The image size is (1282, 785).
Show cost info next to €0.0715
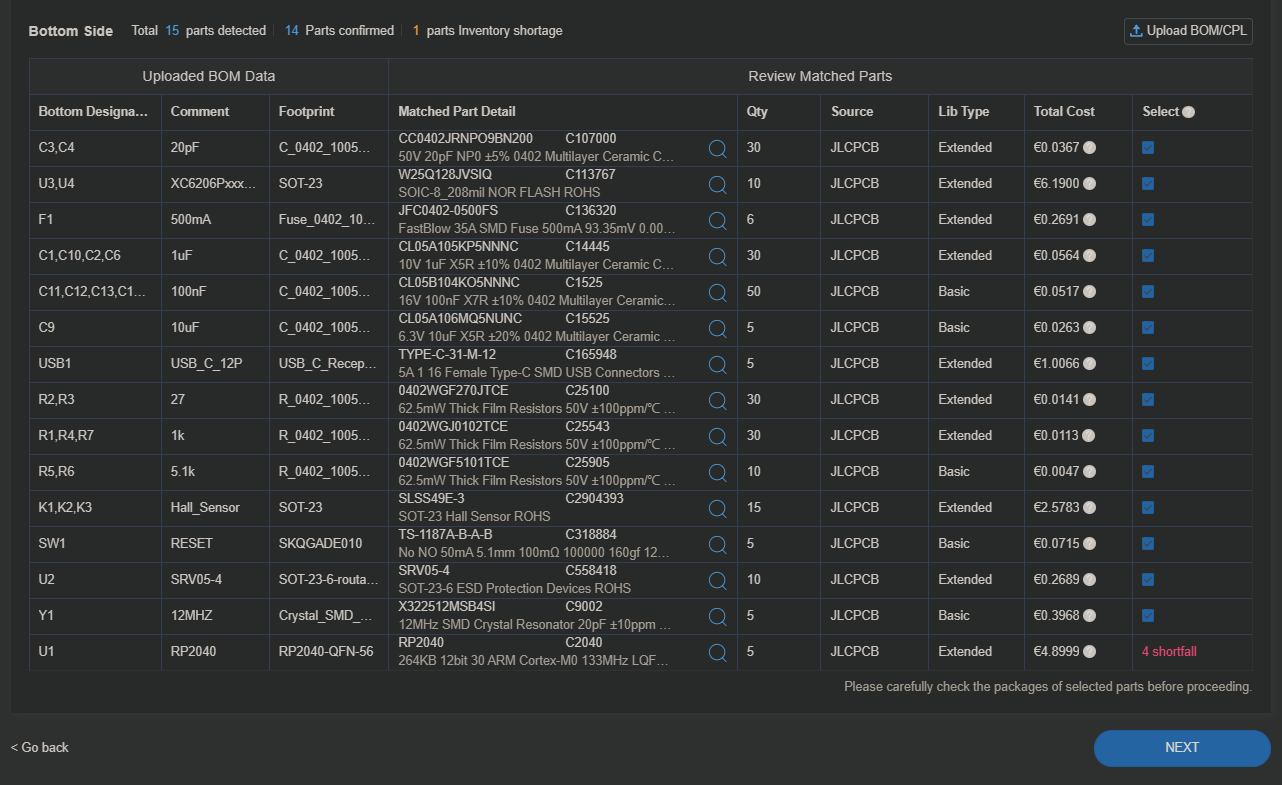tap(1090, 544)
